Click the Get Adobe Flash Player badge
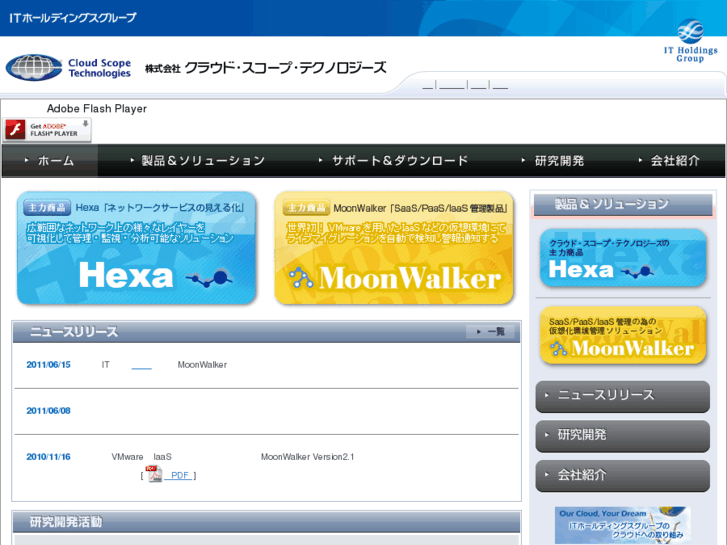727x545 pixels. point(47,130)
